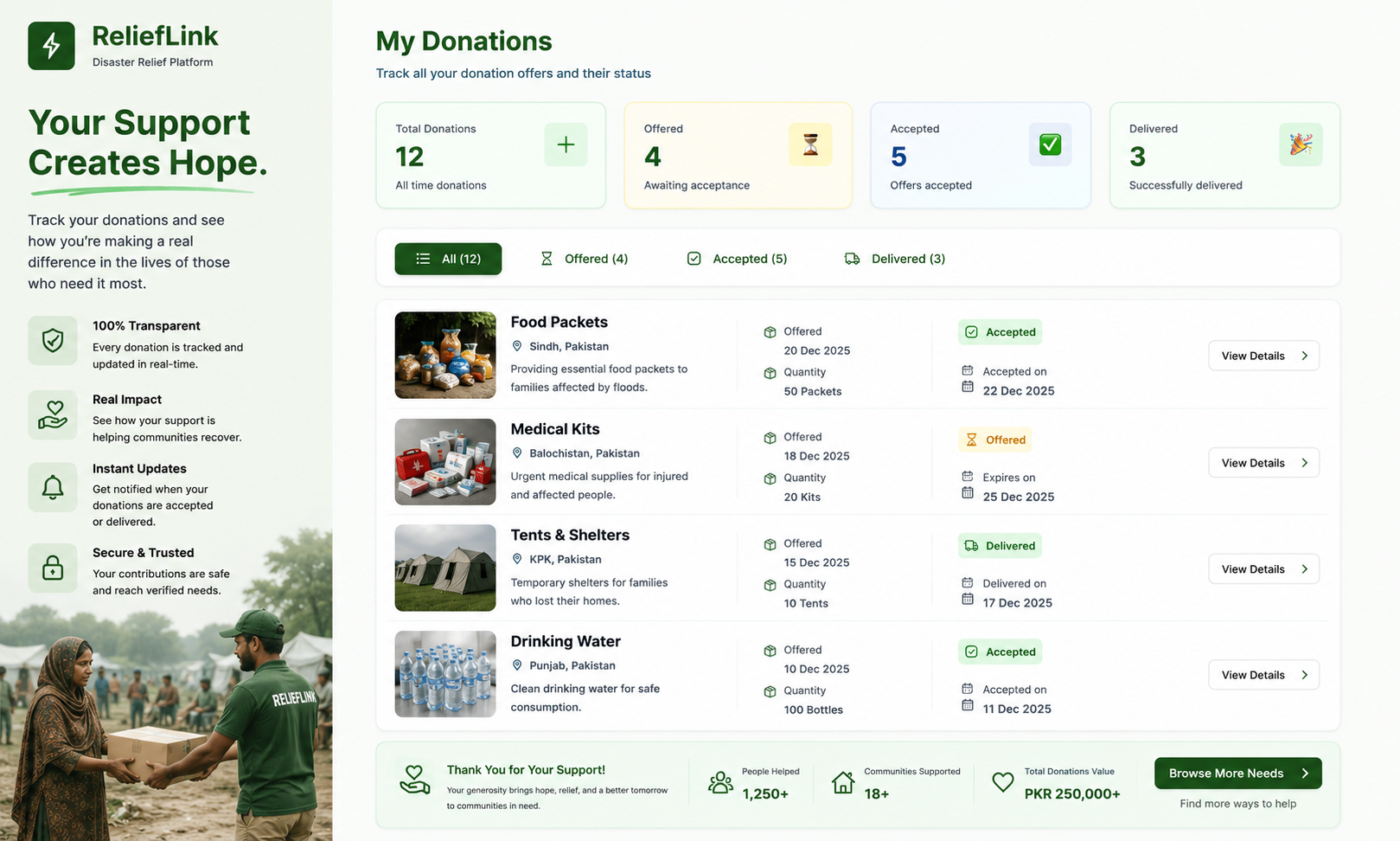Click the location pin next to Sindh, Pakistan
Image resolution: width=1400 pixels, height=841 pixels.
pyautogui.click(x=517, y=346)
